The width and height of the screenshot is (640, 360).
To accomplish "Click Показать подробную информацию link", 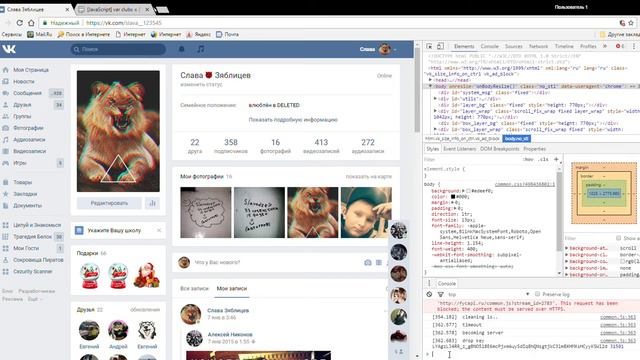I will coord(293,120).
